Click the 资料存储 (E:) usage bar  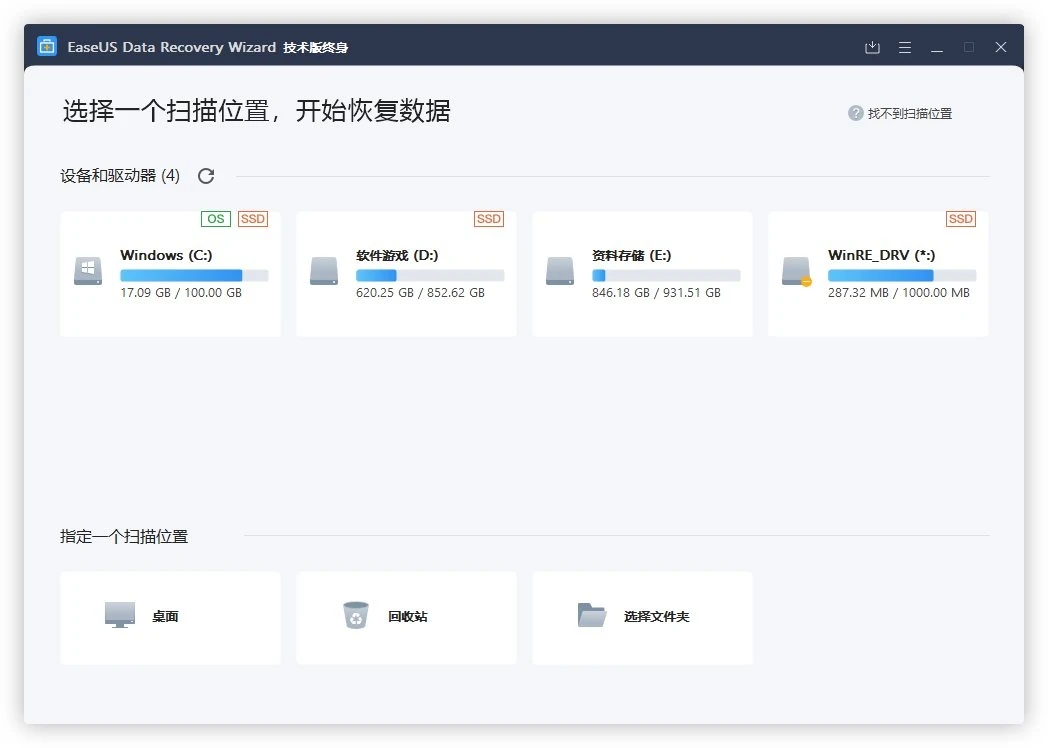point(666,275)
